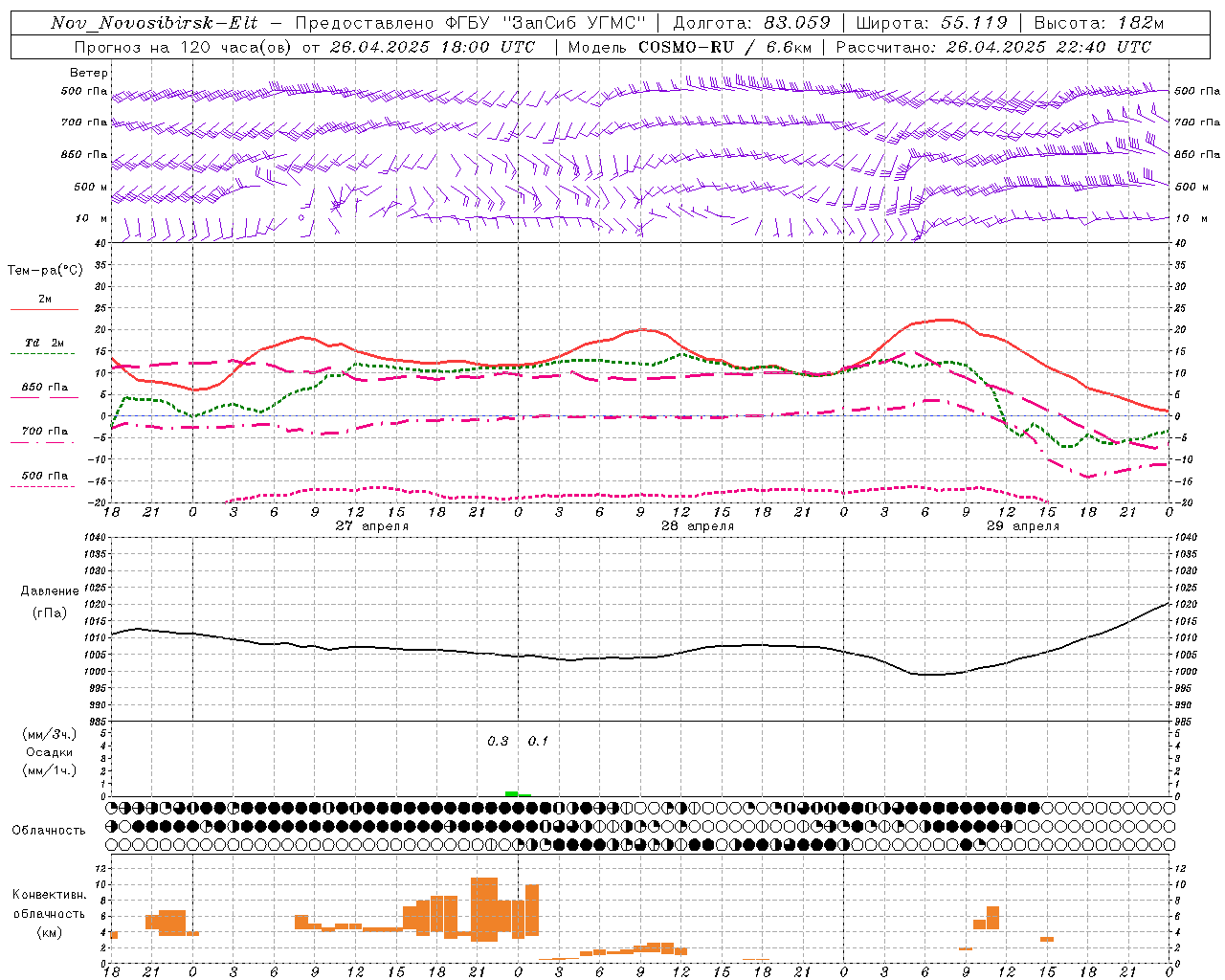Viewport: 1225px width, 980px height.
Task: Click forecast start time 26.04.2025 18:00 UTC
Action: pyautogui.click(x=432, y=47)
